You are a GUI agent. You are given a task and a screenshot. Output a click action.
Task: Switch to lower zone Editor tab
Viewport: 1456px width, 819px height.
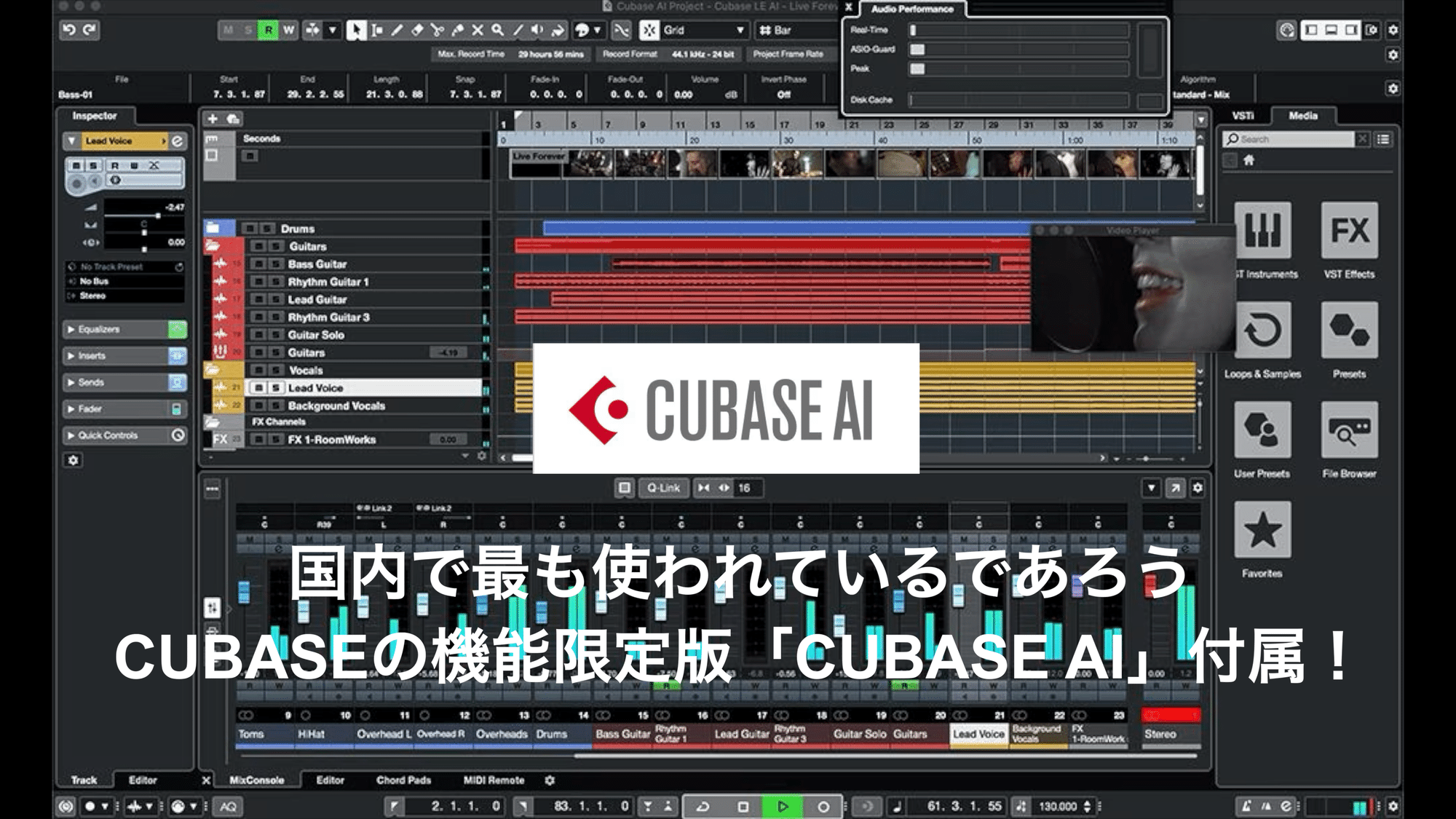pos(330,780)
